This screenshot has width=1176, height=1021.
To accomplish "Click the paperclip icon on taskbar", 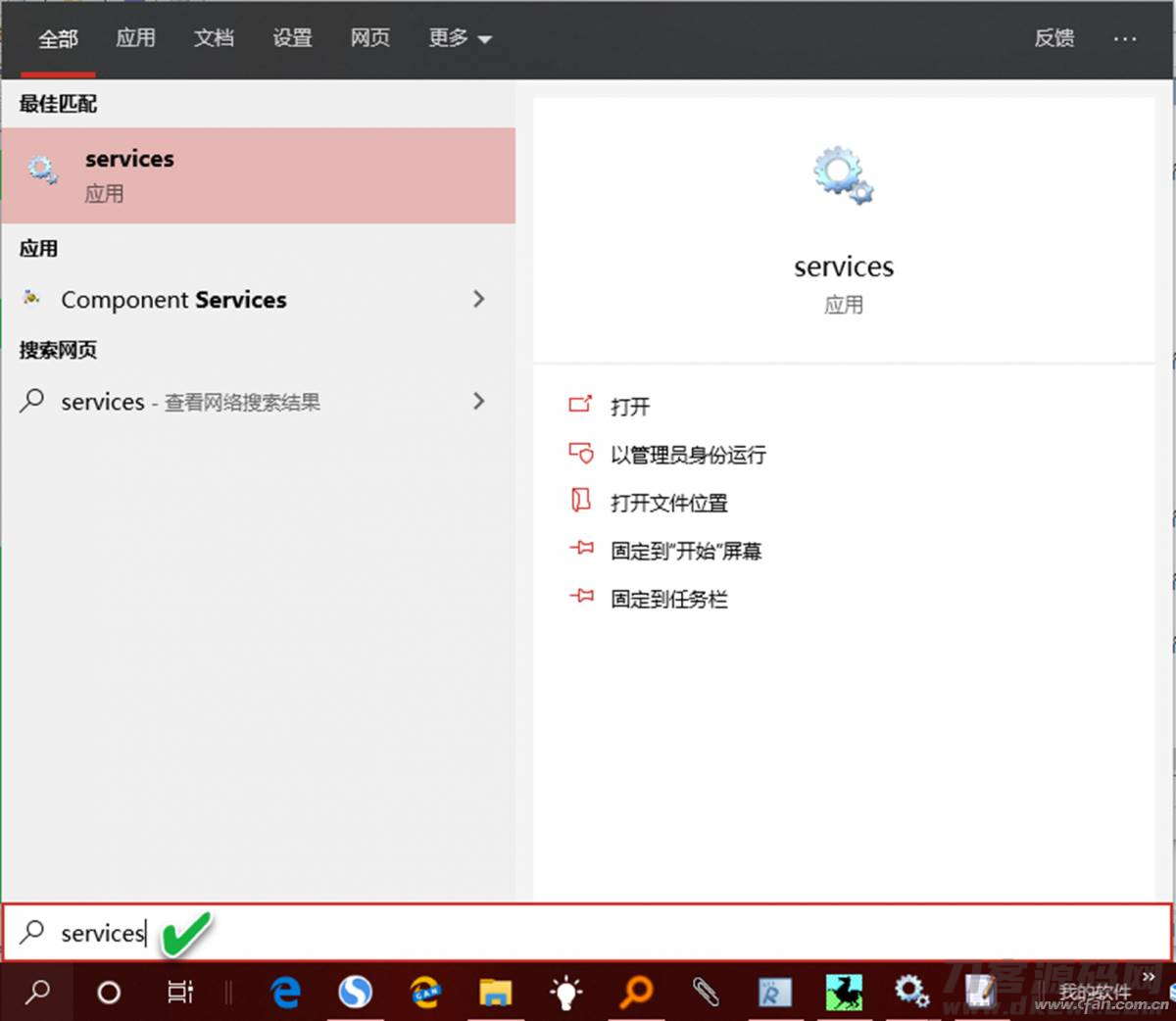I will [705, 992].
